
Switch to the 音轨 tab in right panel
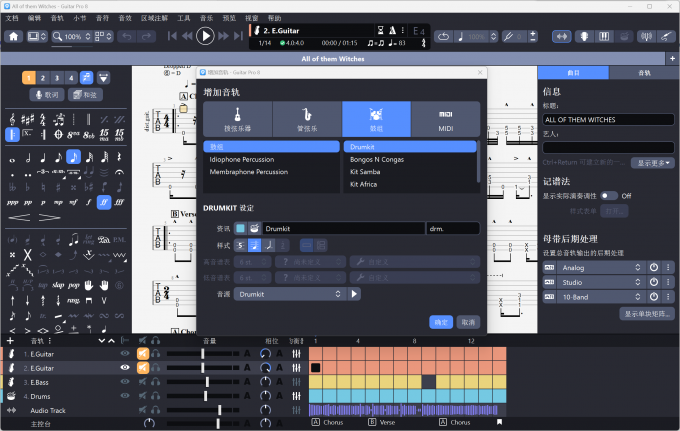[x=643, y=73]
